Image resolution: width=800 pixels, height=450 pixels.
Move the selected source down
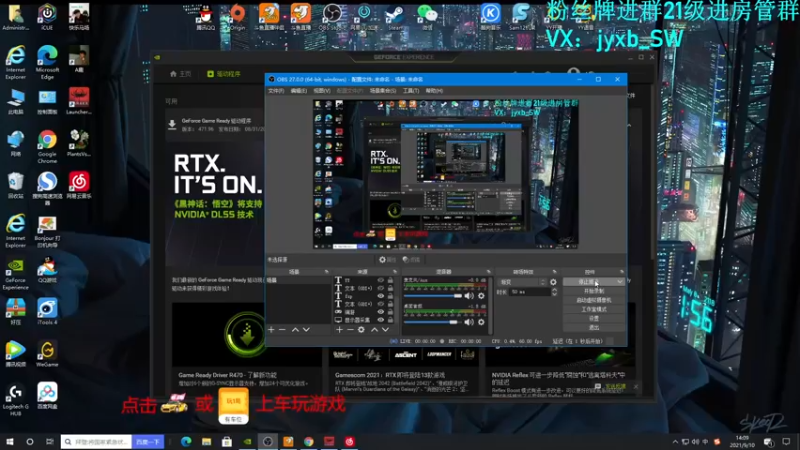point(385,330)
